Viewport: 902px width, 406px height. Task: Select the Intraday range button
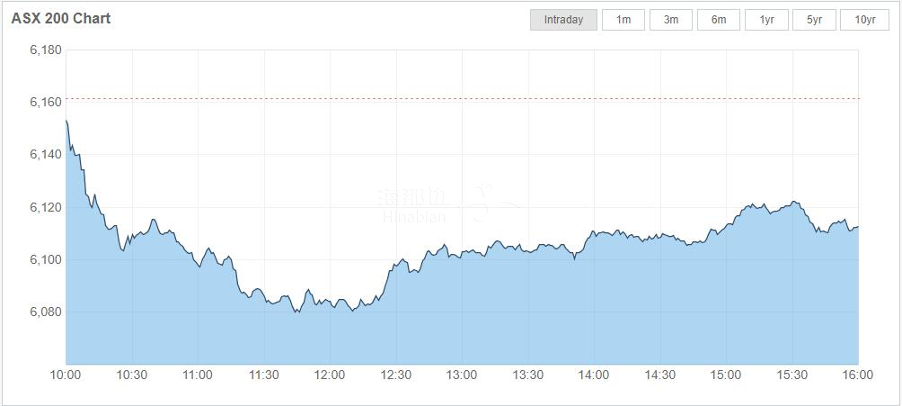coord(563,20)
